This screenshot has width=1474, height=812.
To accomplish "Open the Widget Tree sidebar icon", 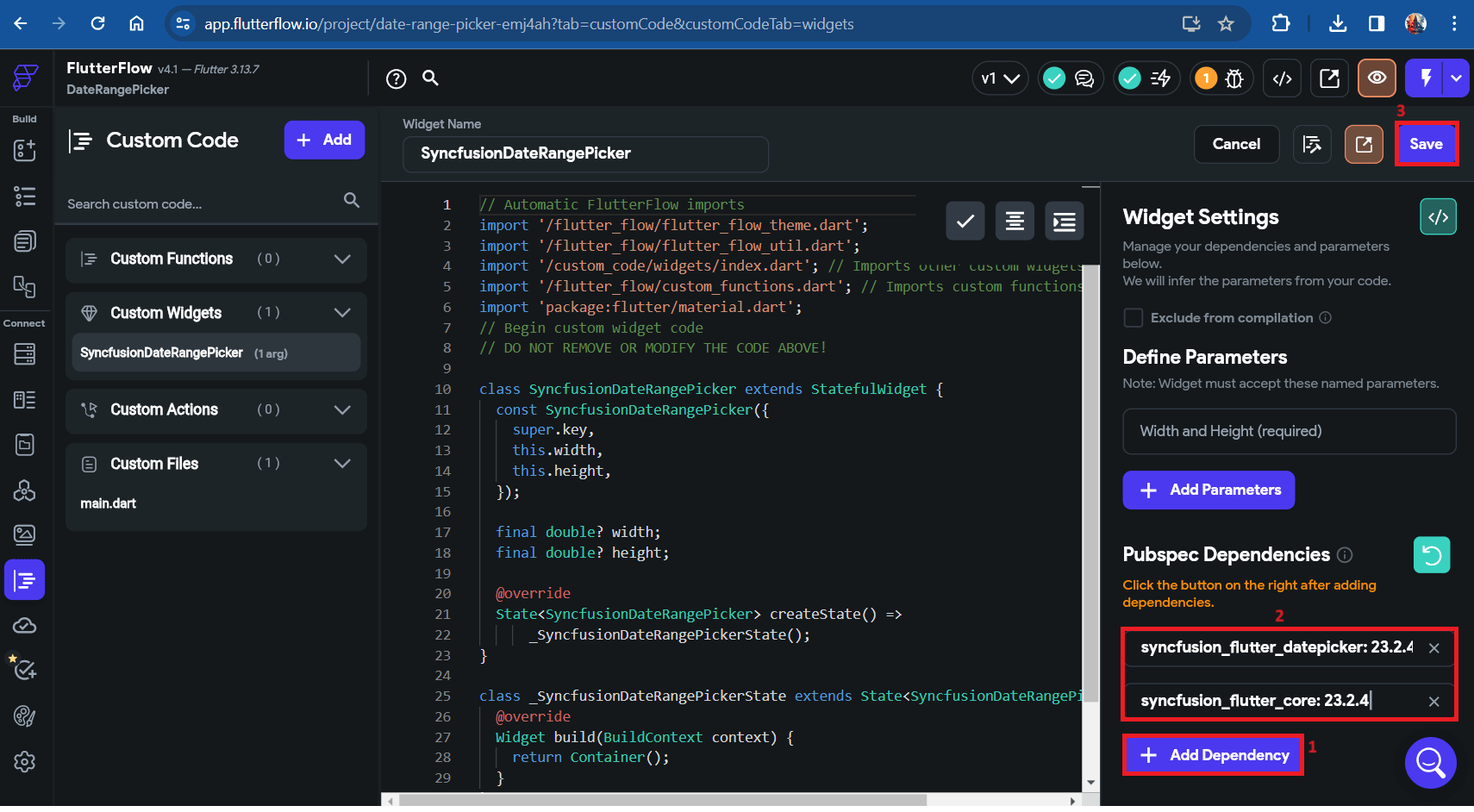I will (25, 197).
